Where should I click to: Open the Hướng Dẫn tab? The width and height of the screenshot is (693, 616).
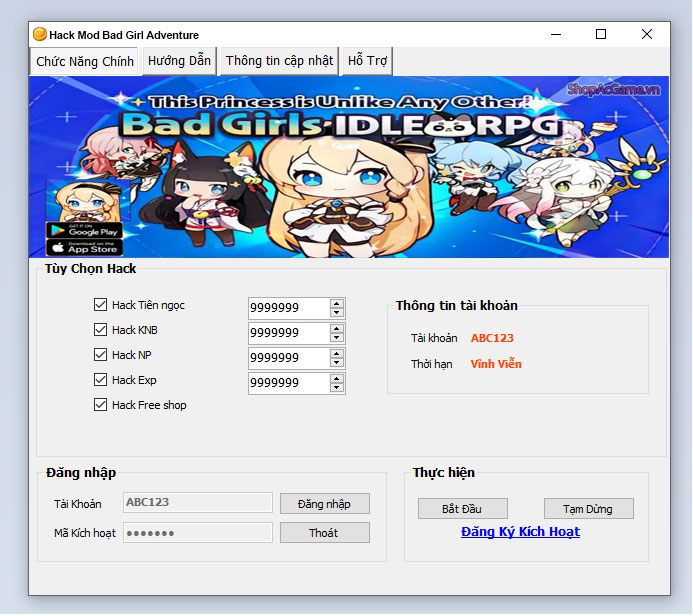[x=179, y=61]
